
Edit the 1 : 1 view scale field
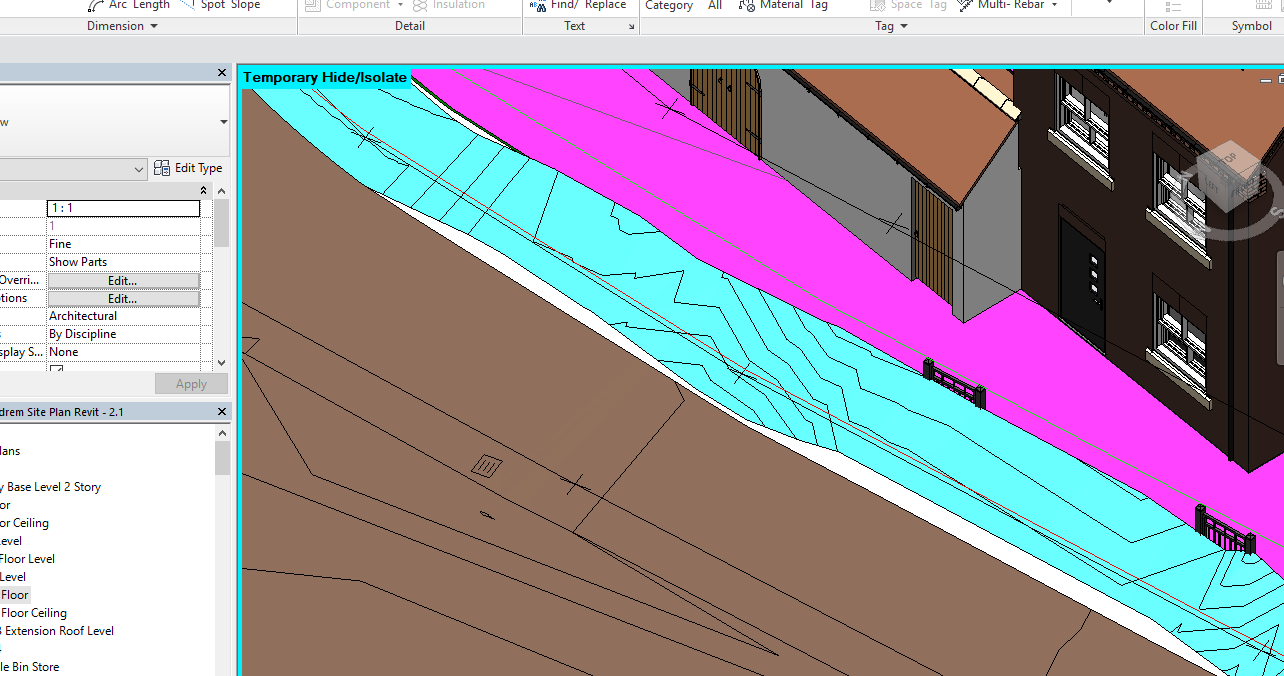tap(123, 208)
